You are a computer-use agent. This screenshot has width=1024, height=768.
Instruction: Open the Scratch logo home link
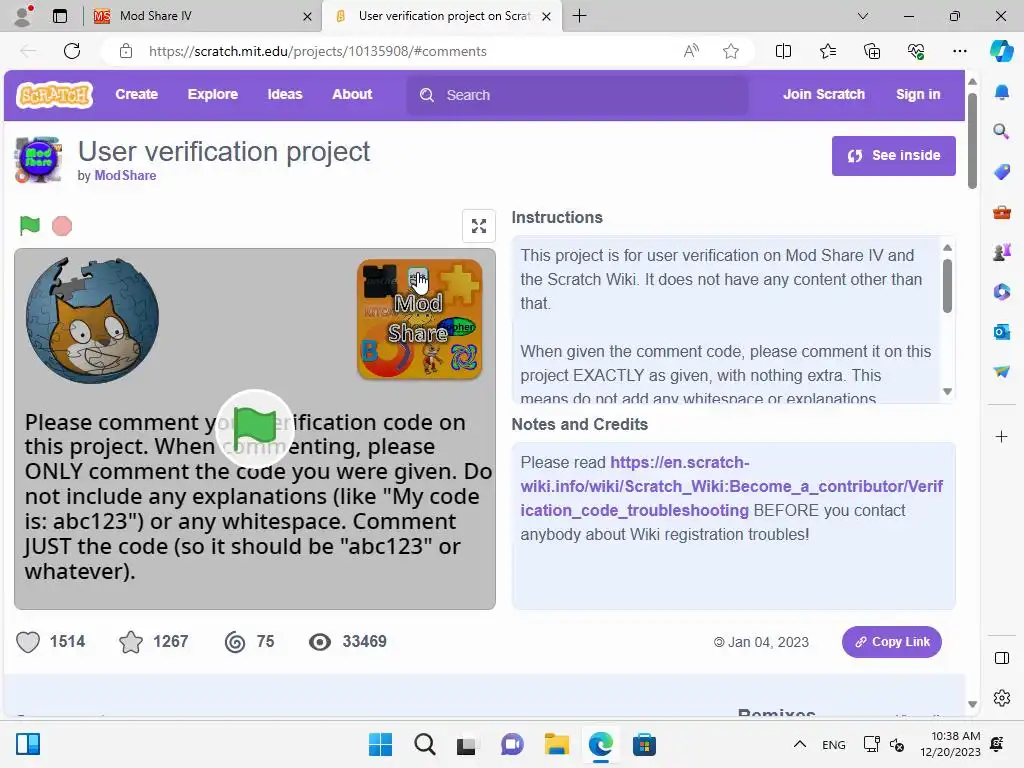pos(55,95)
